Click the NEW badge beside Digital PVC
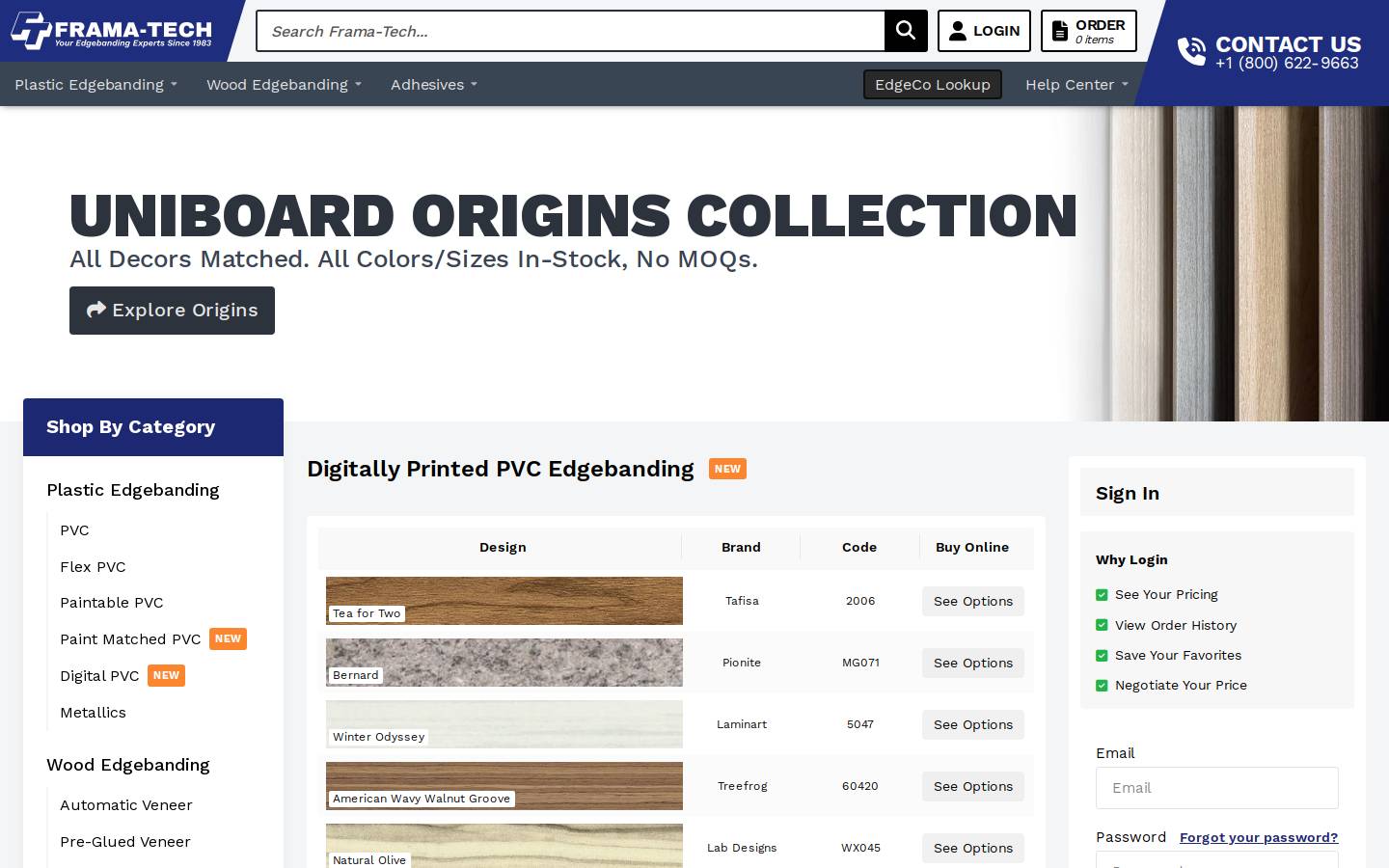 click(166, 676)
